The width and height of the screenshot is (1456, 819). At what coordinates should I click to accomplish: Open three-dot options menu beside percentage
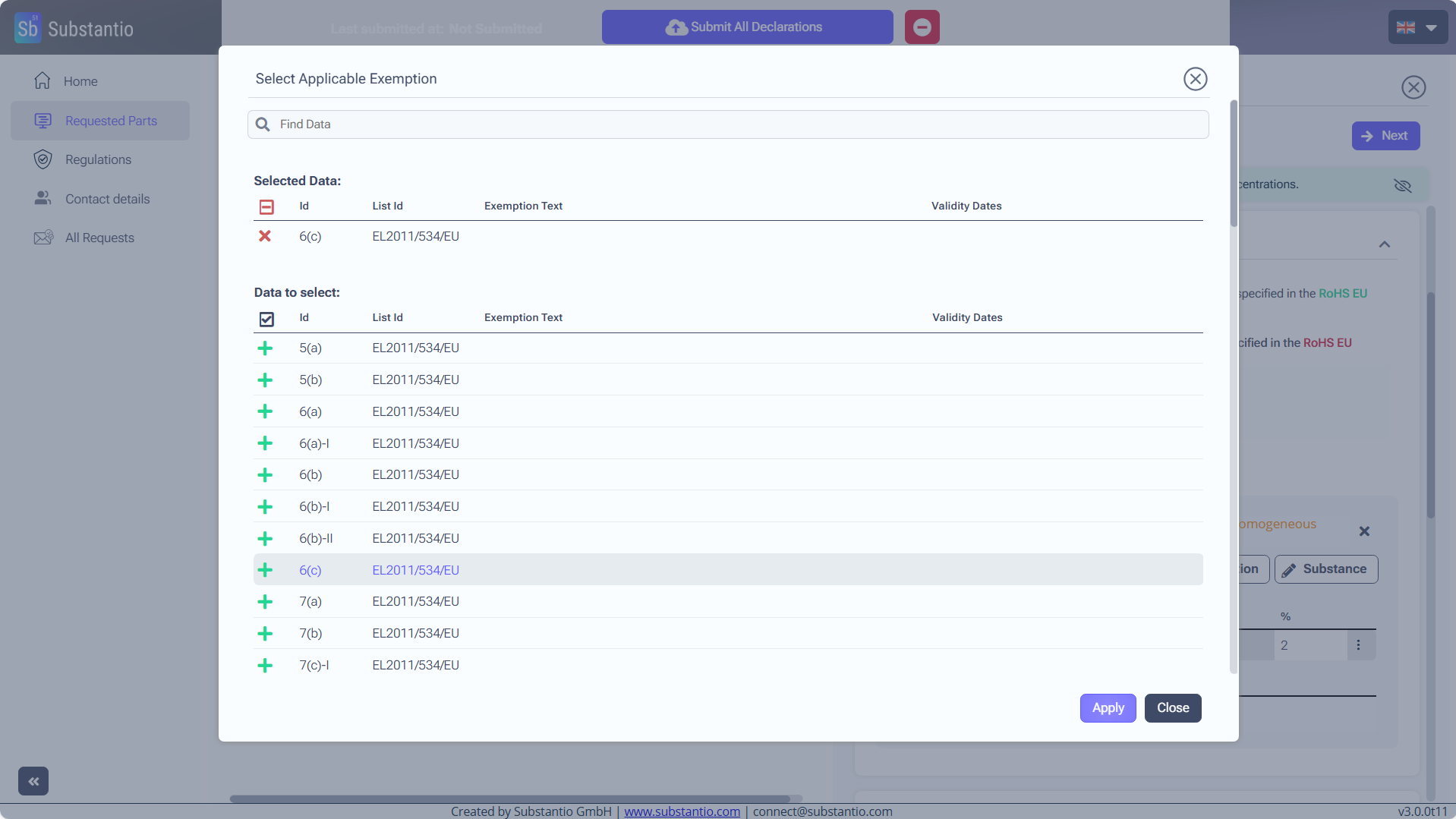coord(1358,645)
